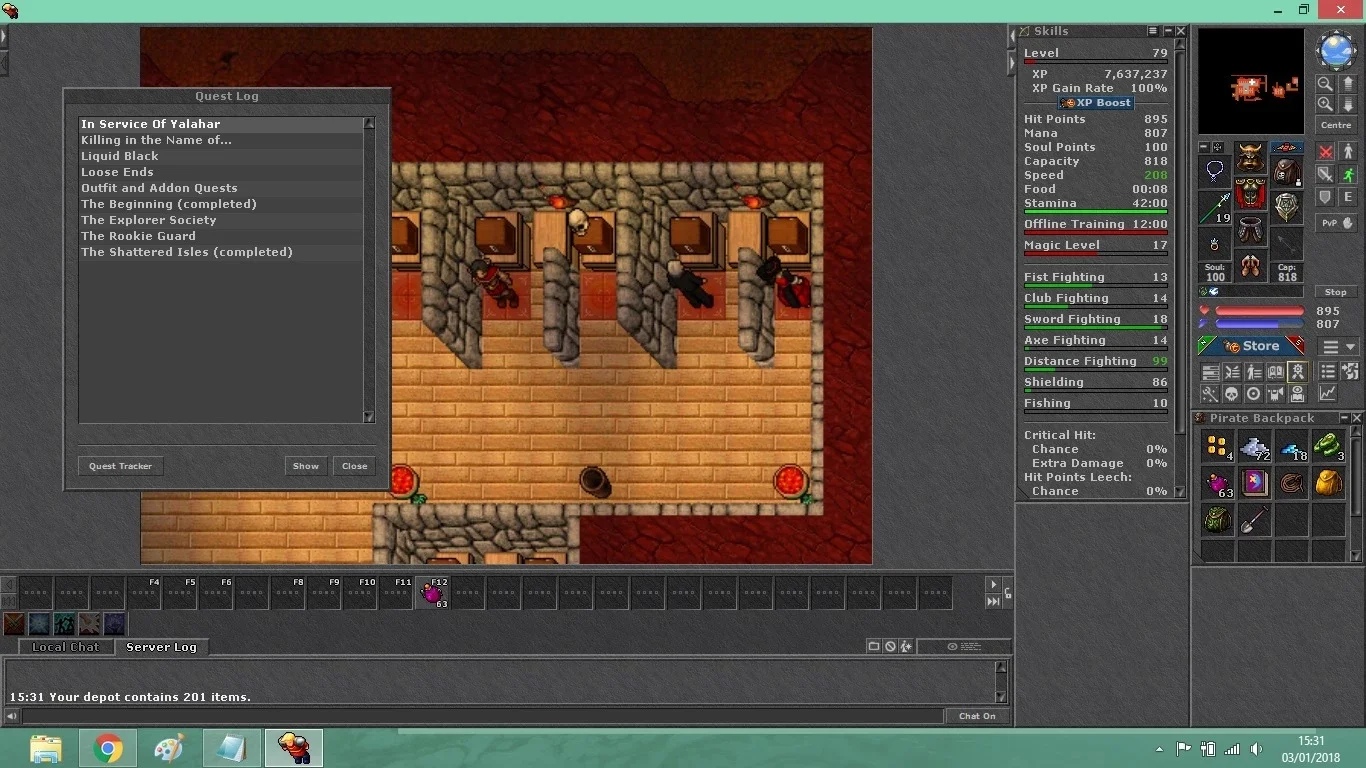This screenshot has height=768, width=1366.
Task: Toggle the PvP mode button
Action: pyautogui.click(x=1336, y=223)
